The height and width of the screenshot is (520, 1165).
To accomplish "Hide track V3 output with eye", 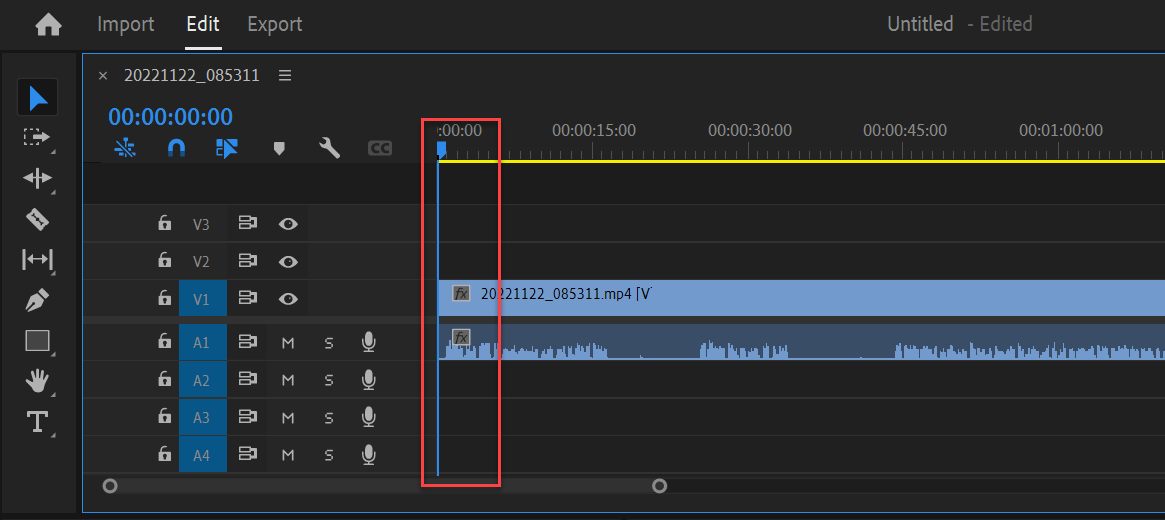I will 288,224.
